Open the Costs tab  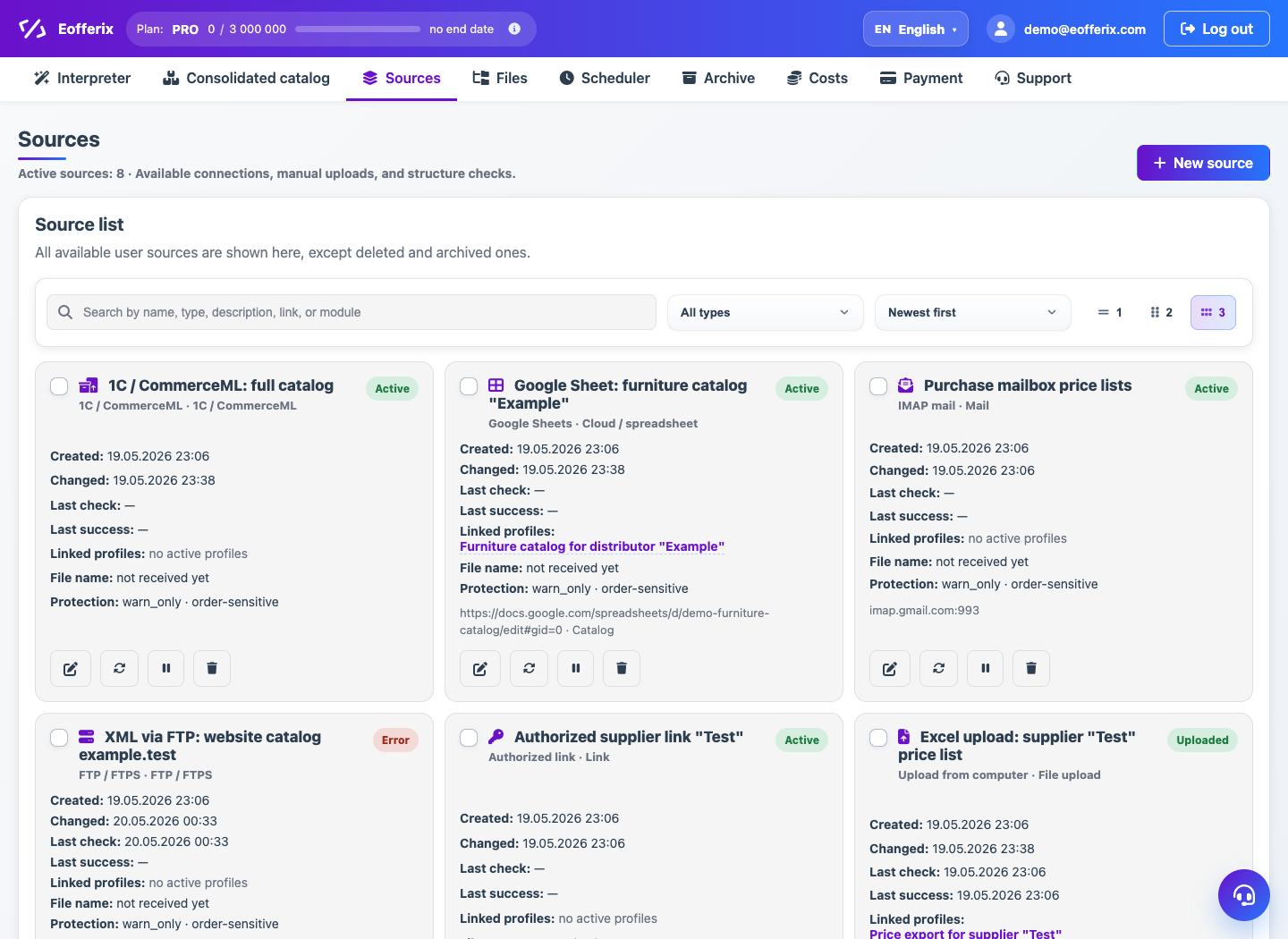click(818, 78)
